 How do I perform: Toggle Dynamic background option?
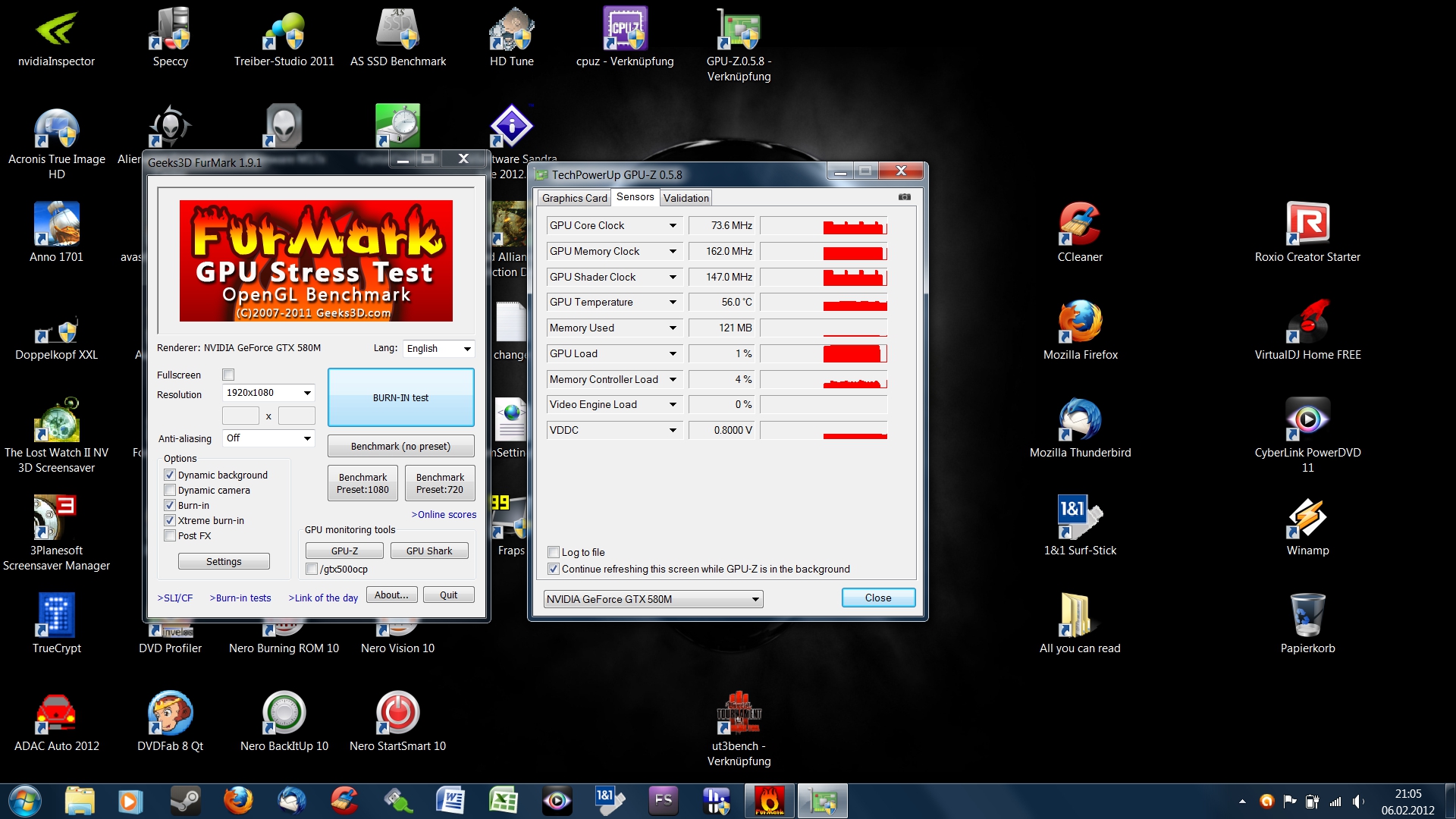[x=170, y=475]
